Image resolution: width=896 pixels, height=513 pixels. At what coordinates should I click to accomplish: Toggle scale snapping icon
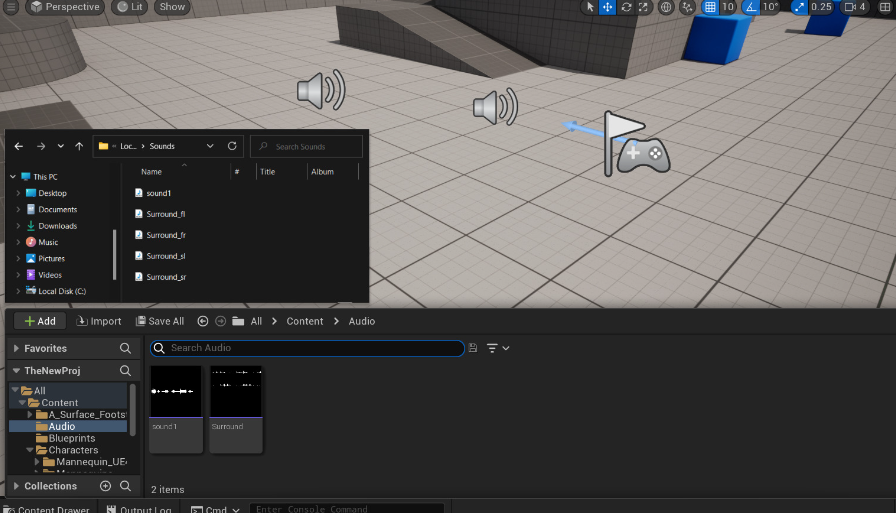point(799,7)
